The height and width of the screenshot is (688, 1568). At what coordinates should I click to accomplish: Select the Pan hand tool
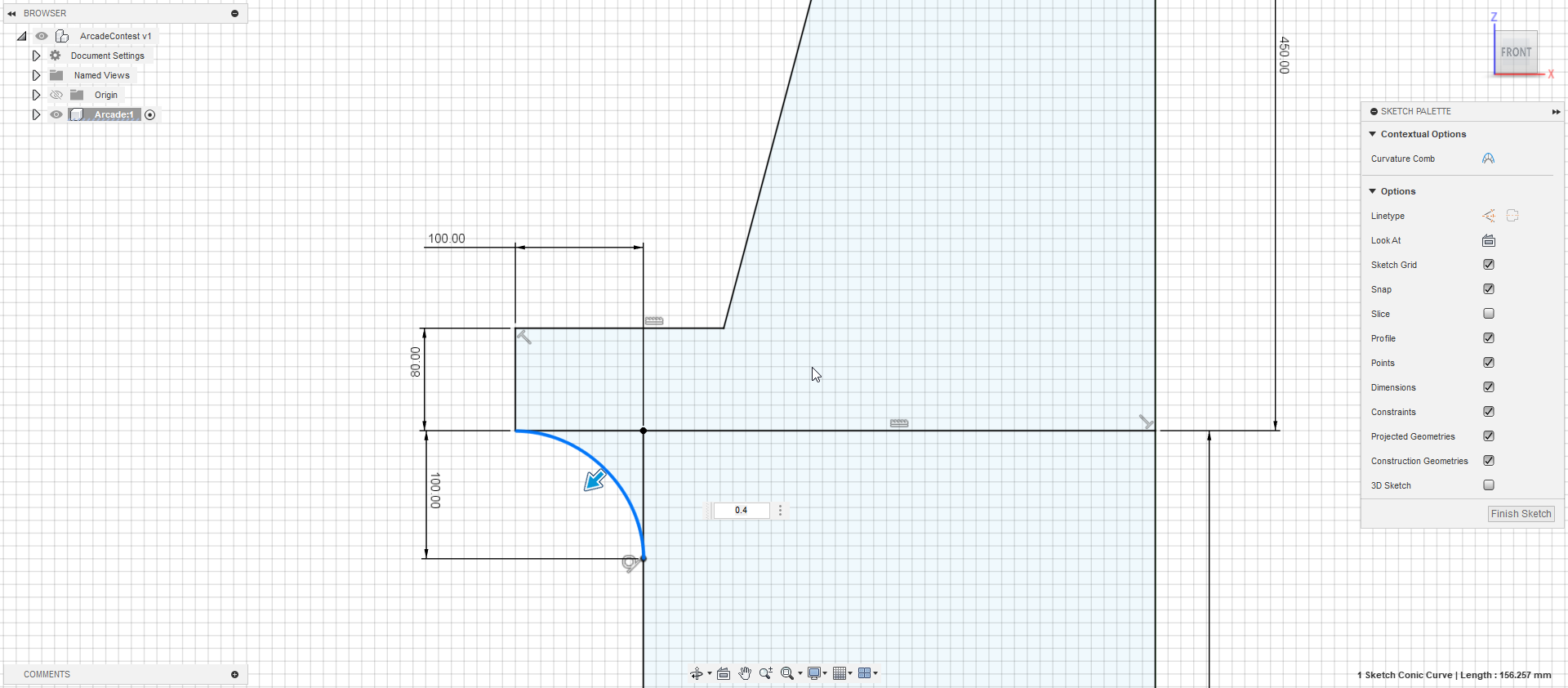point(745,673)
